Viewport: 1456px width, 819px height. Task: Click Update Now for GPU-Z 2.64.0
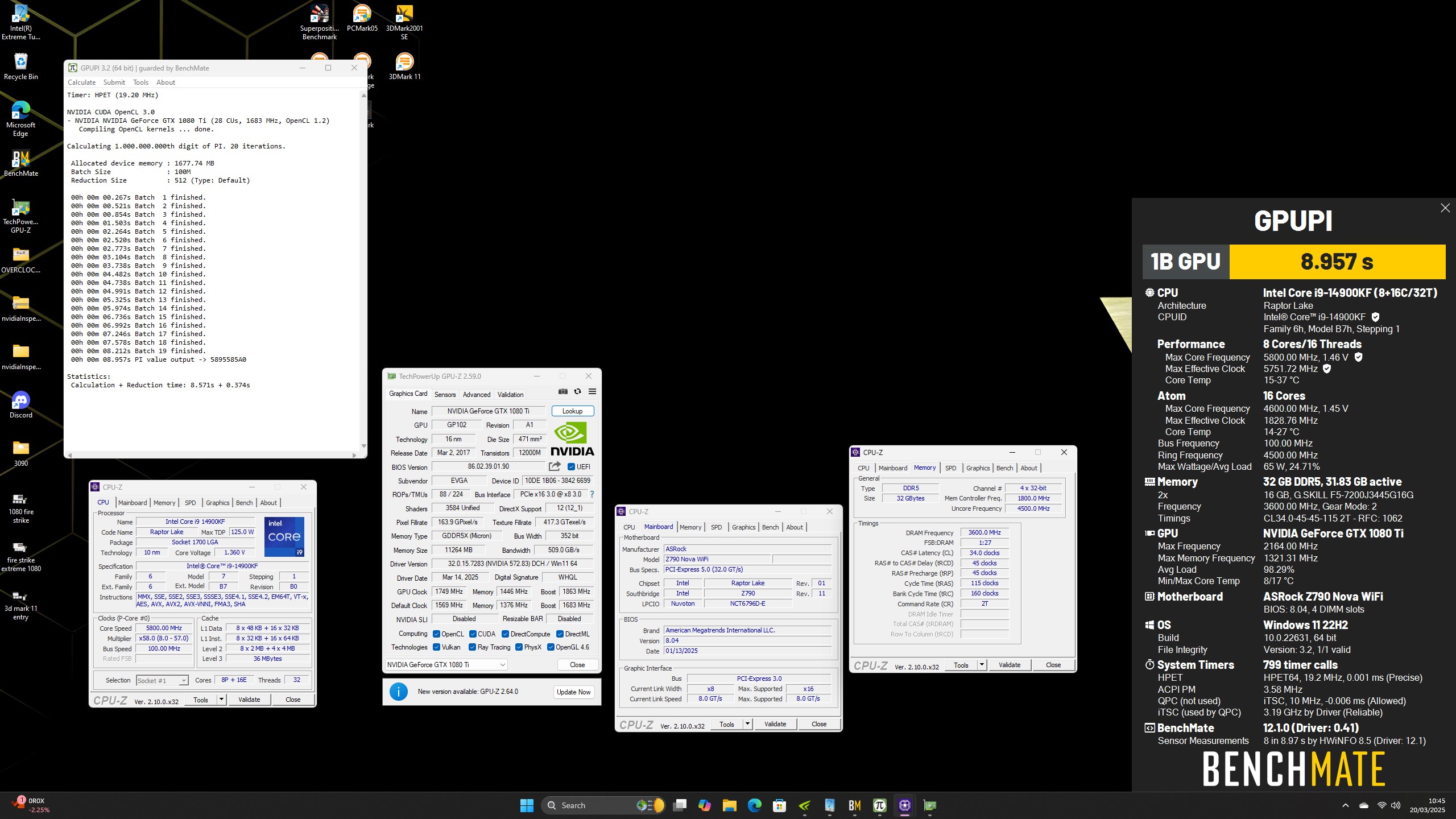(x=573, y=692)
